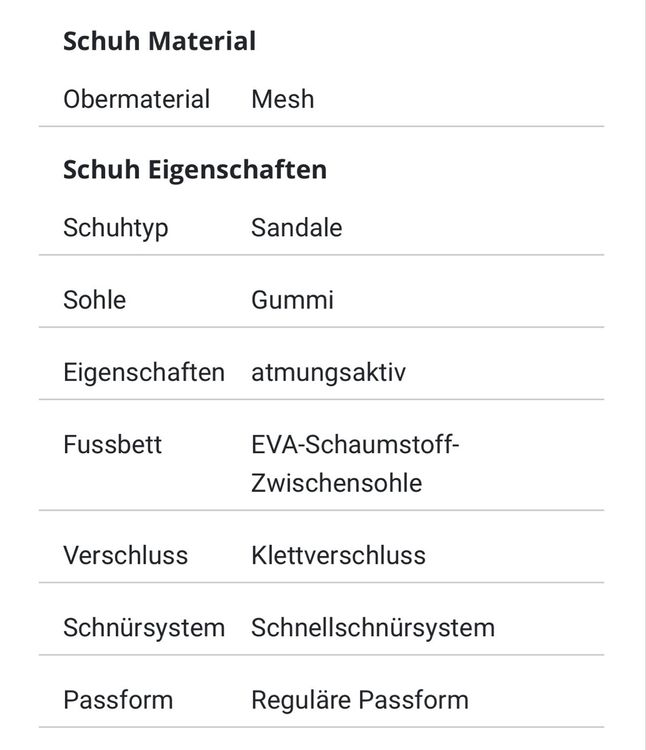Click the Schuh Material heading
The height and width of the screenshot is (750, 646).
coord(159,41)
